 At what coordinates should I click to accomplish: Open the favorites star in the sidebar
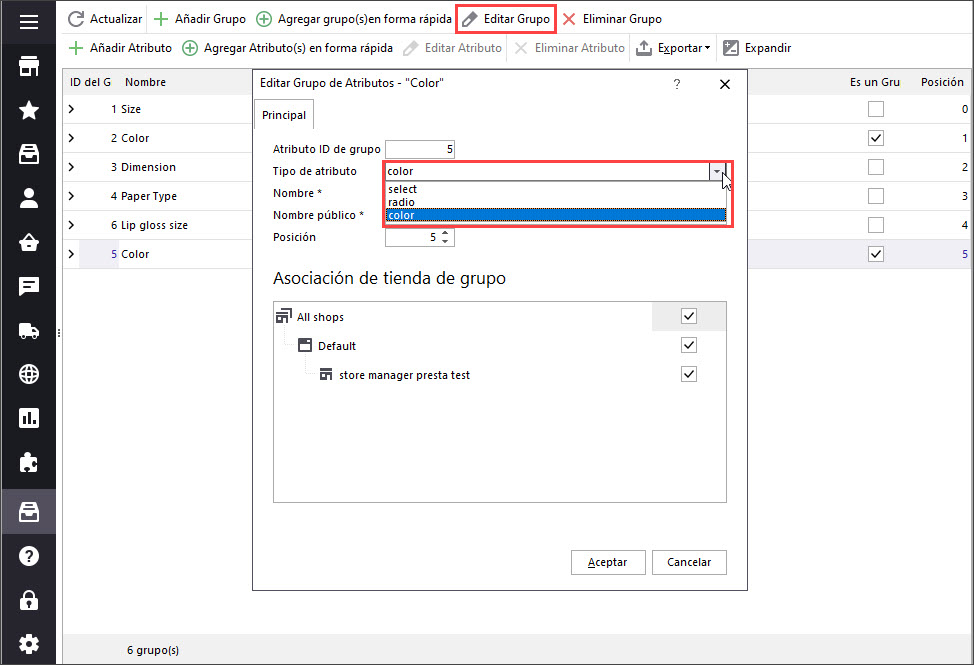coord(29,111)
